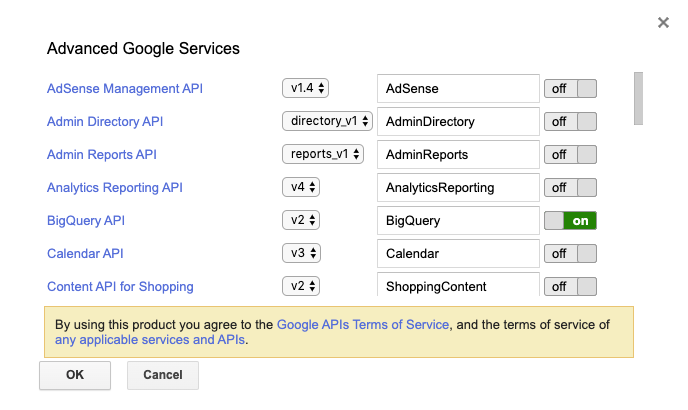Open the AdSense Management API link
This screenshot has width=688, height=410.
[x=125, y=89]
